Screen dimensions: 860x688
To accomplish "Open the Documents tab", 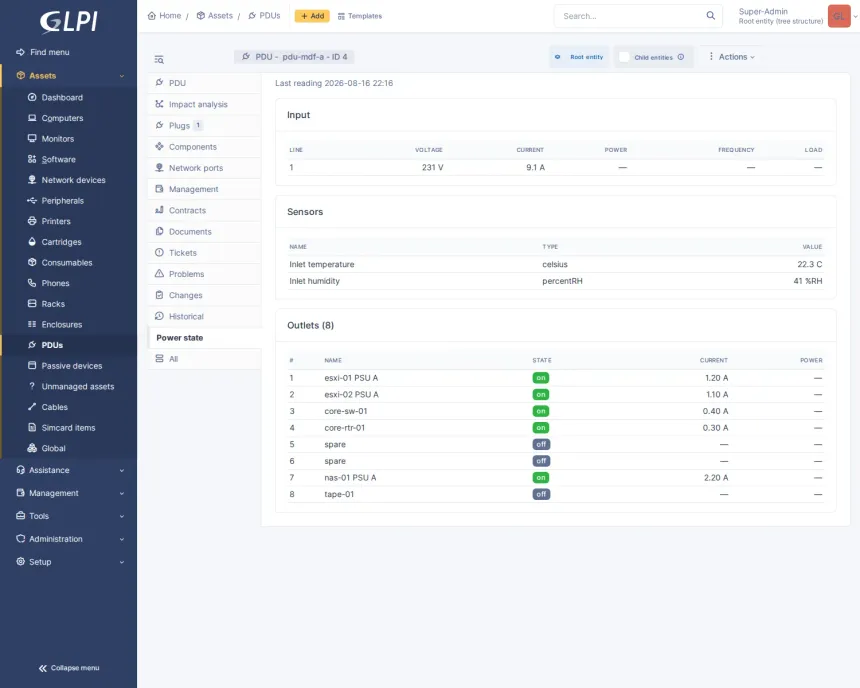I will 204,232.
